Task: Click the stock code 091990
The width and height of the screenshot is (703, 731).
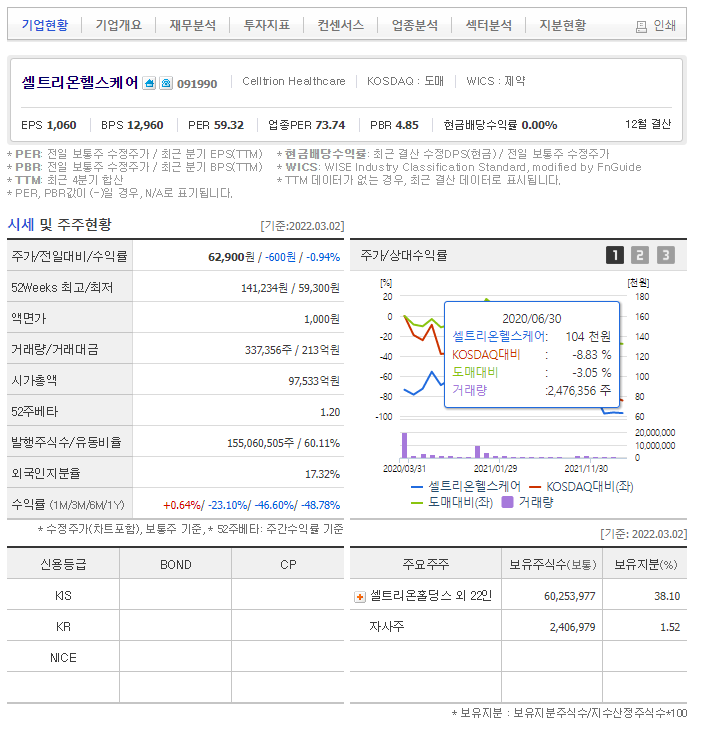Action: pyautogui.click(x=197, y=84)
